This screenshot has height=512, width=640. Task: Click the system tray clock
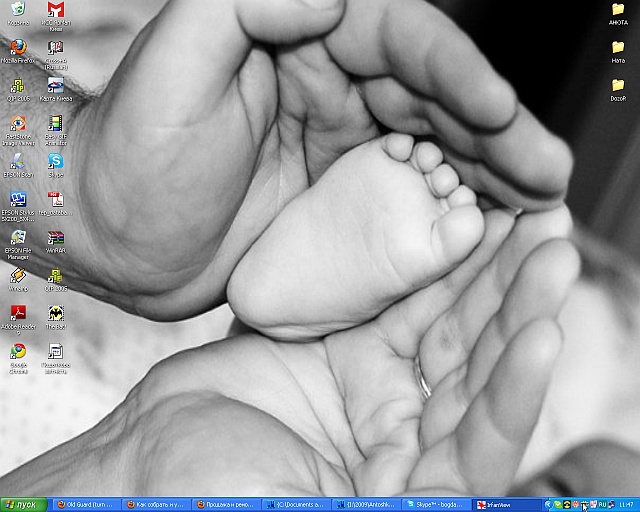[x=627, y=505]
